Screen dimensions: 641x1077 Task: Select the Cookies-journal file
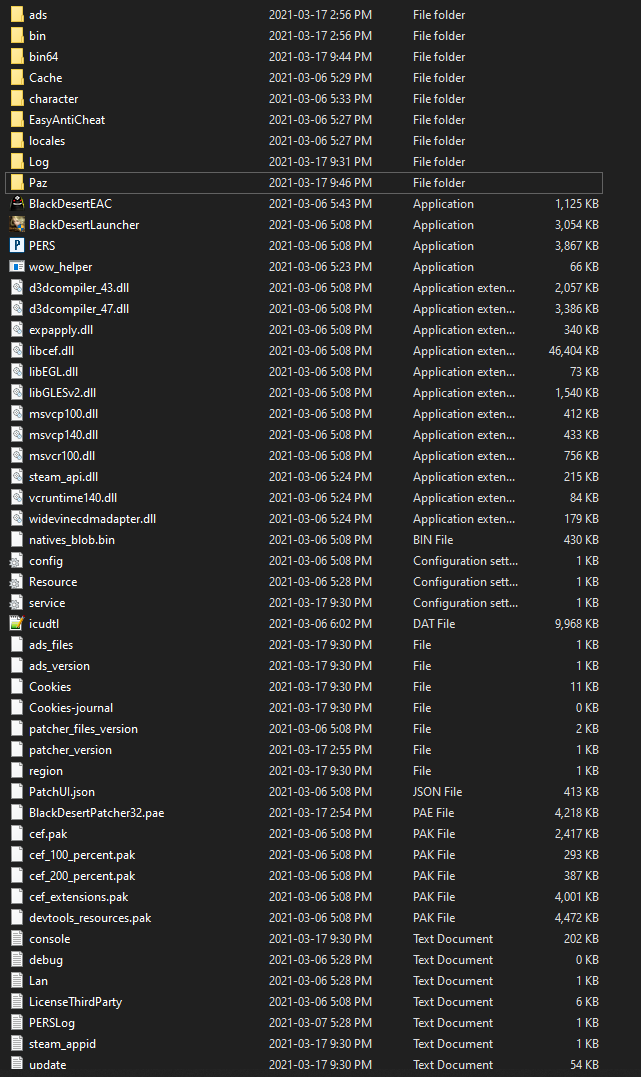(70, 708)
